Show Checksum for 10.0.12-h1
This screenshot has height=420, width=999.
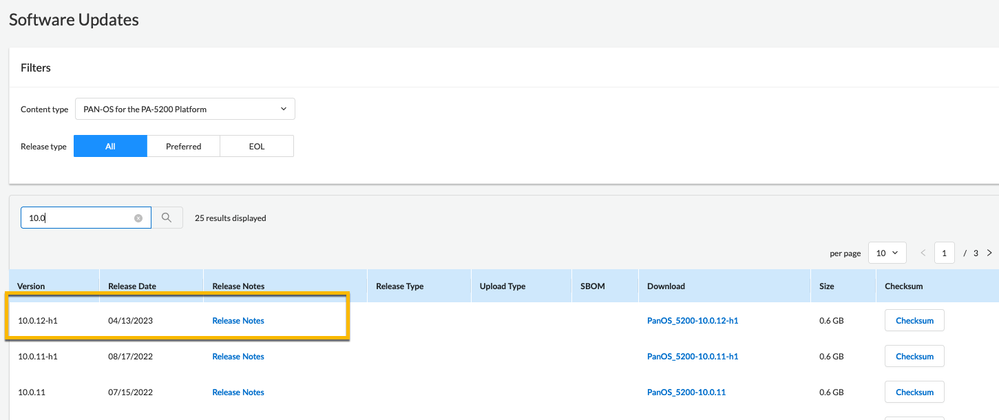point(914,321)
